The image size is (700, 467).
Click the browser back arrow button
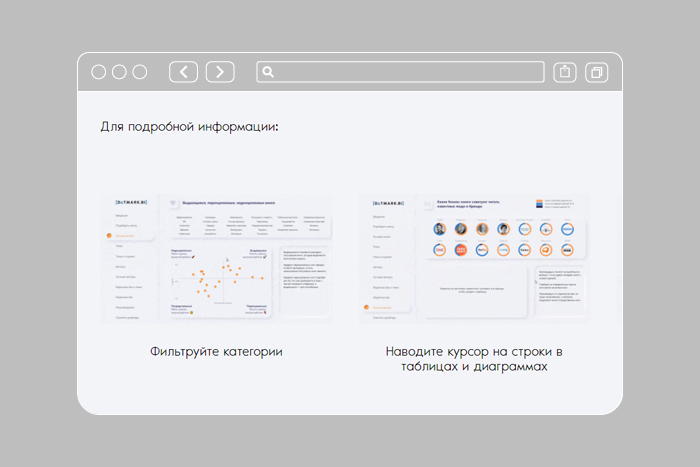[183, 72]
